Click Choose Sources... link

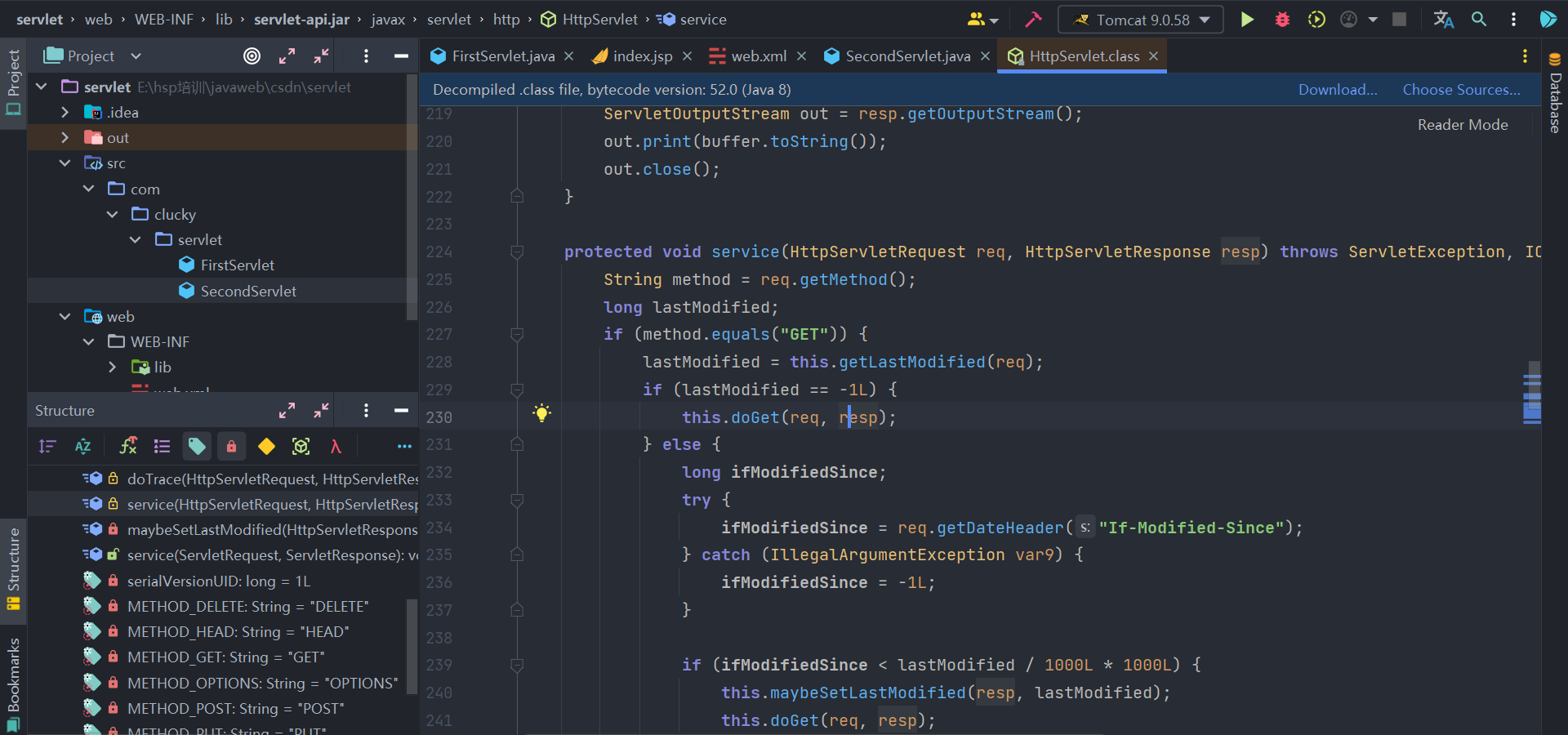click(1462, 90)
